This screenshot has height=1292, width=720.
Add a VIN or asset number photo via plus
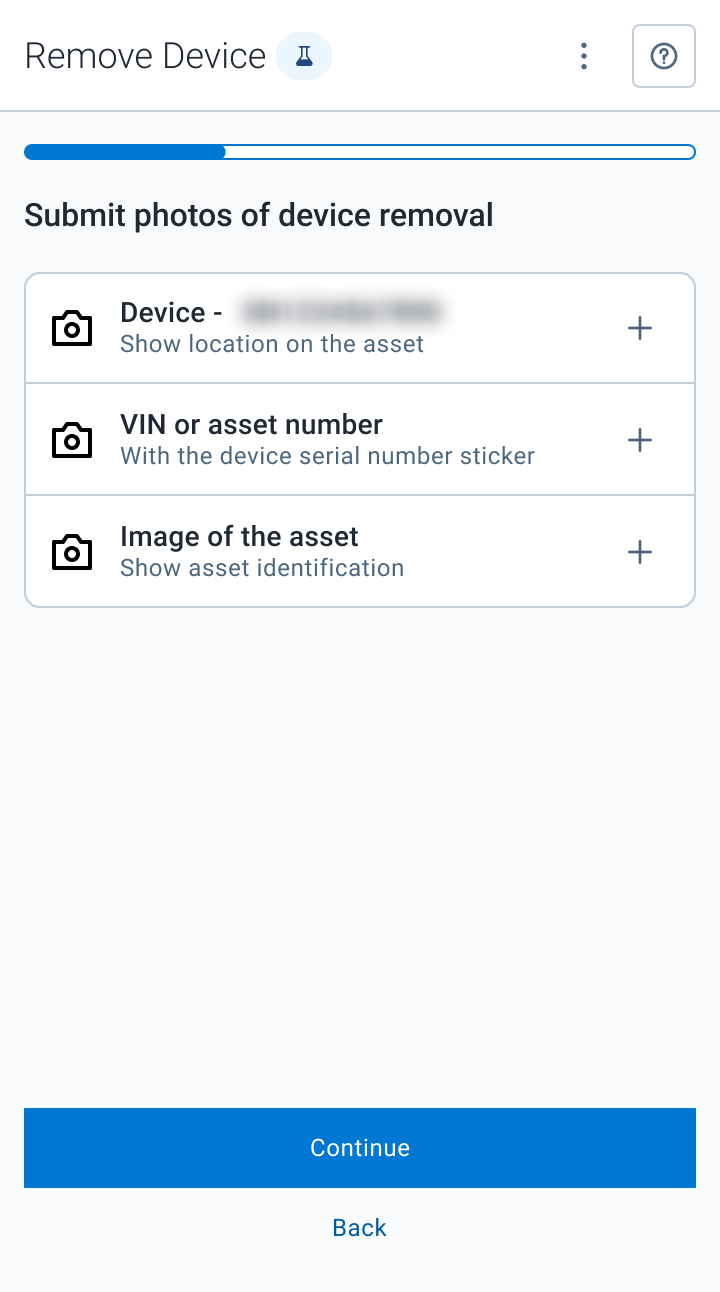640,440
